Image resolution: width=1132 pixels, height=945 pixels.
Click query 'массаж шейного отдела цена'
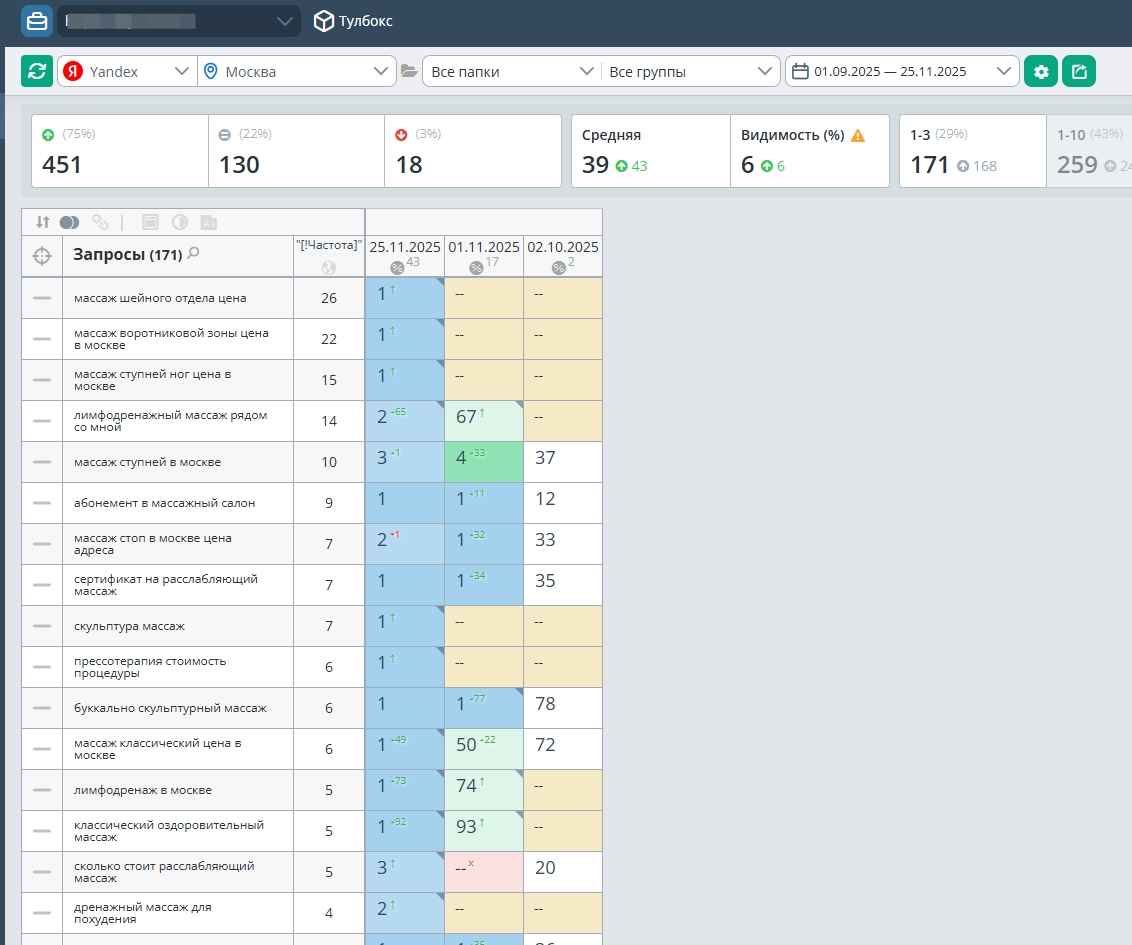160,298
